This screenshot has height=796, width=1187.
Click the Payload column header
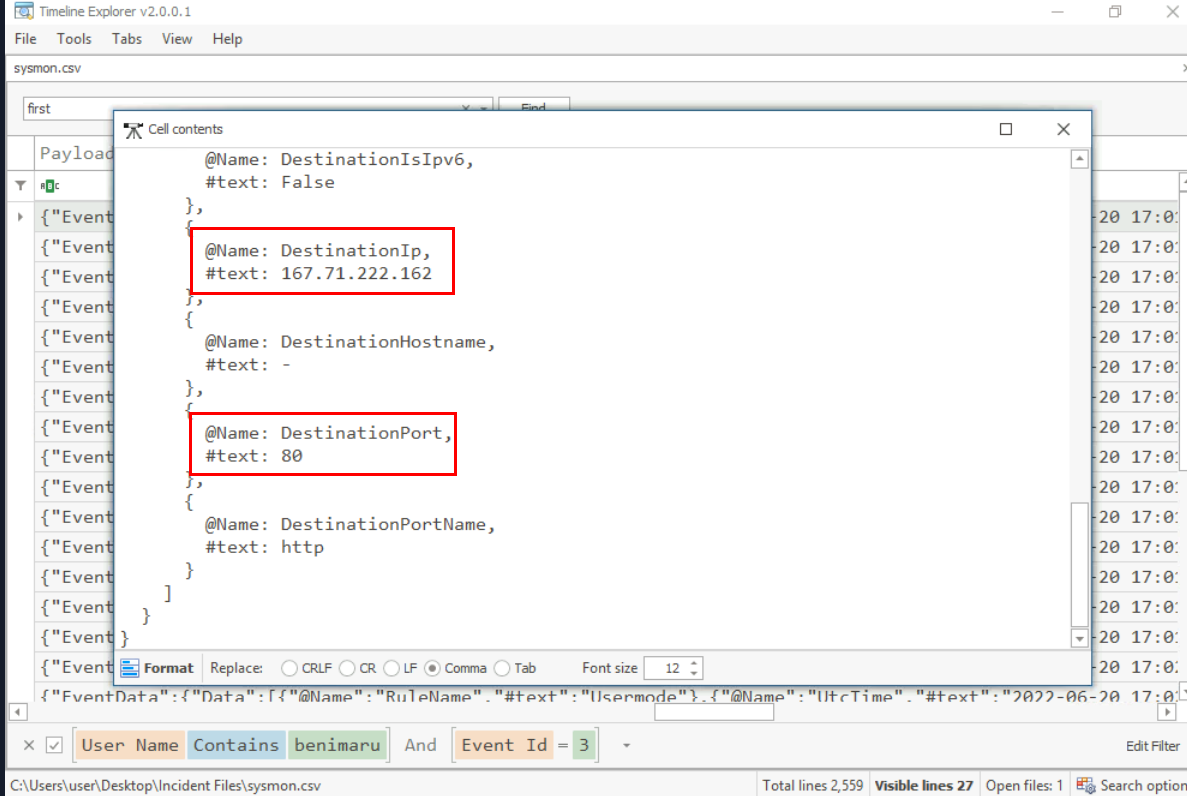point(74,154)
